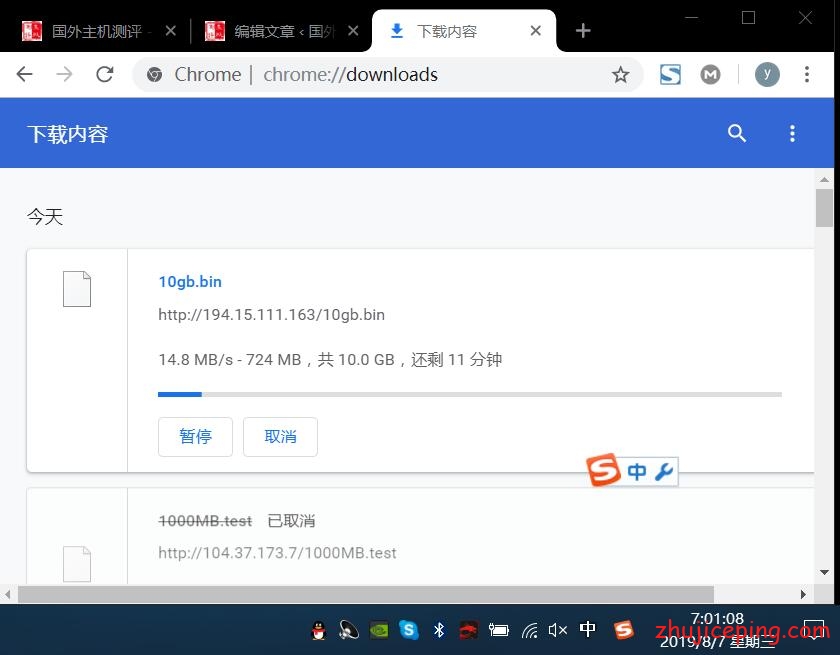
Task: Open a new tab with the plus button
Action: tap(583, 31)
